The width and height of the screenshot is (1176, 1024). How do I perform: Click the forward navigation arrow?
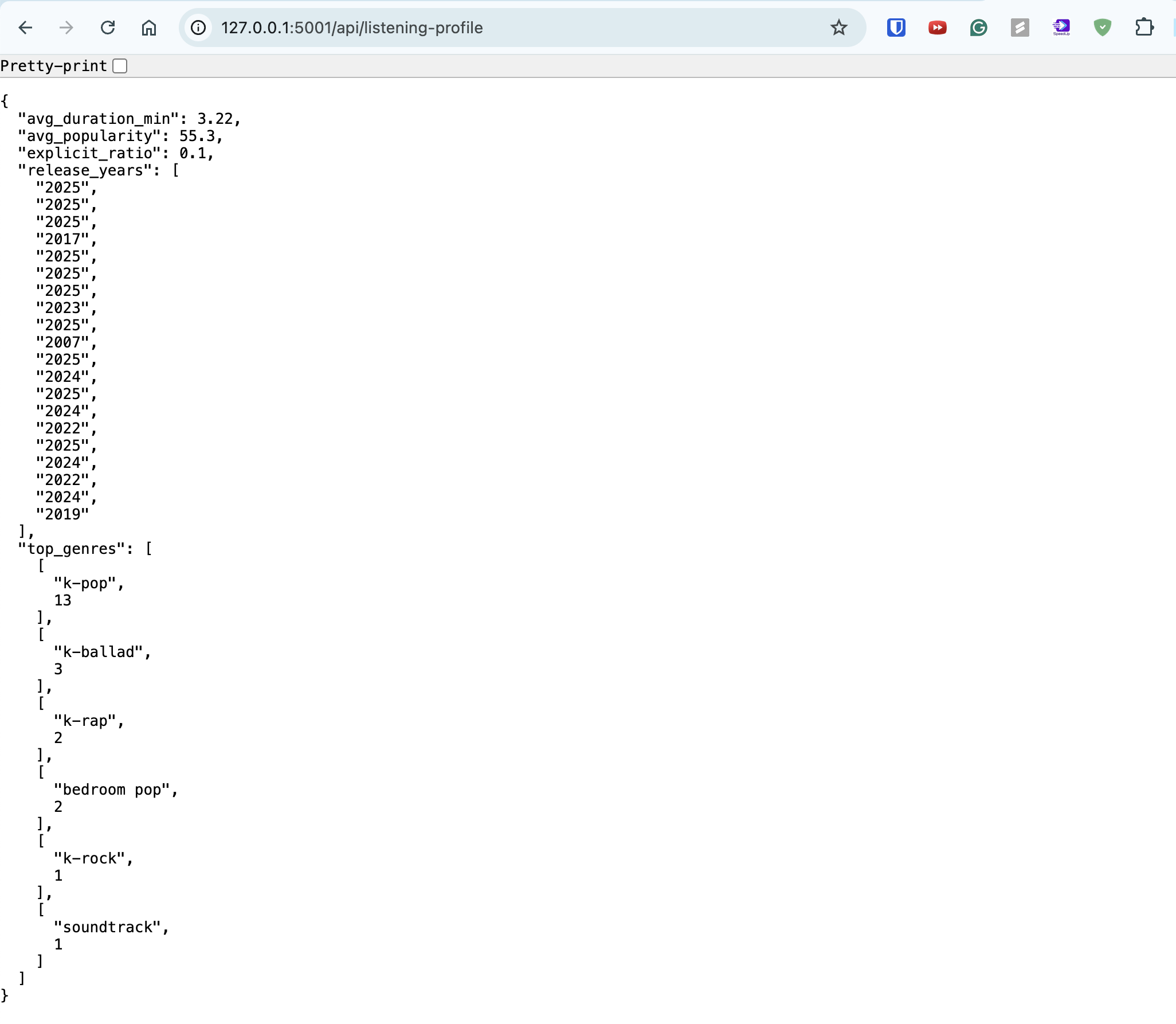tap(66, 27)
